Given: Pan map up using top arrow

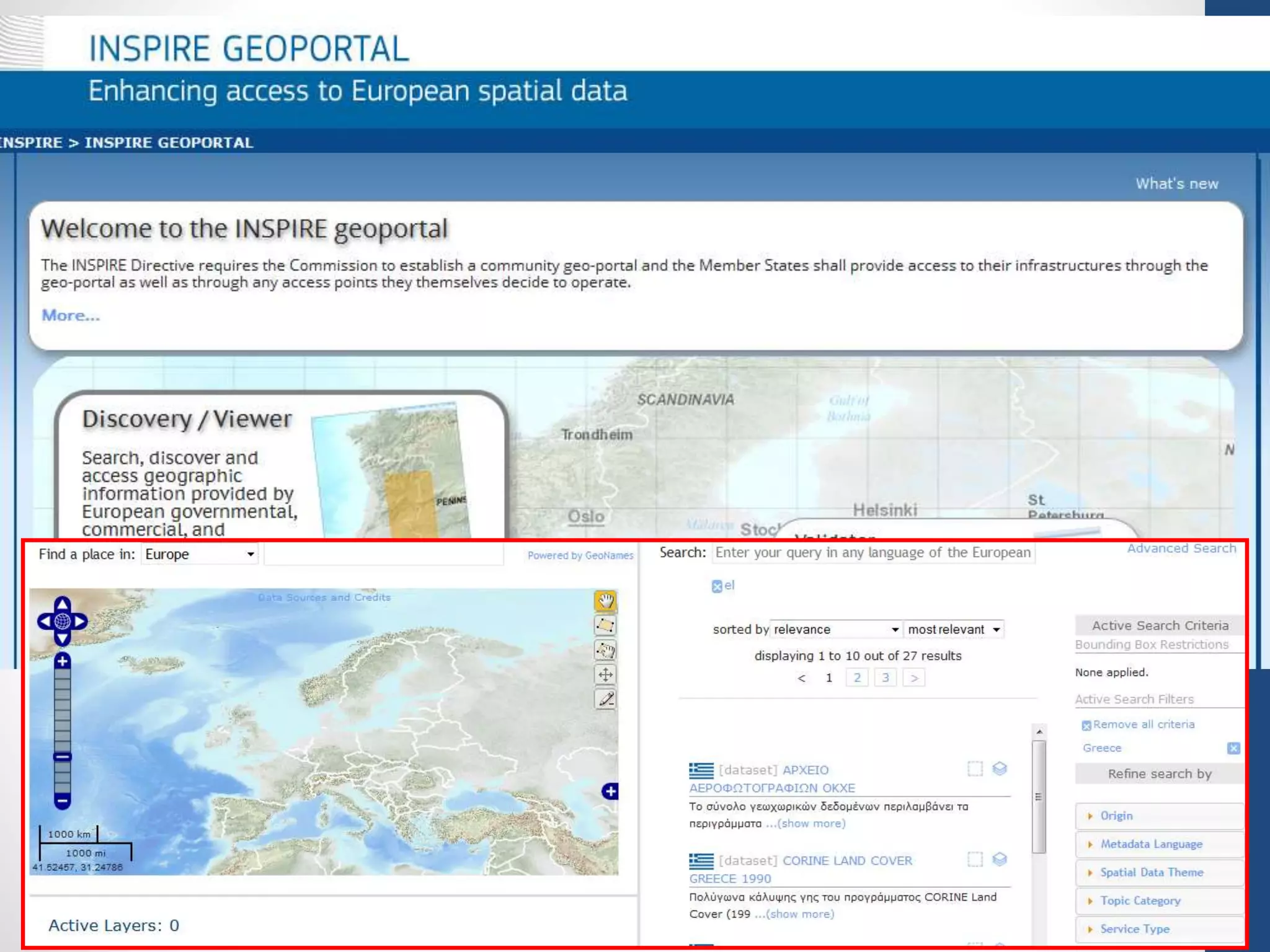Looking at the screenshot, I should pyautogui.click(x=62, y=603).
